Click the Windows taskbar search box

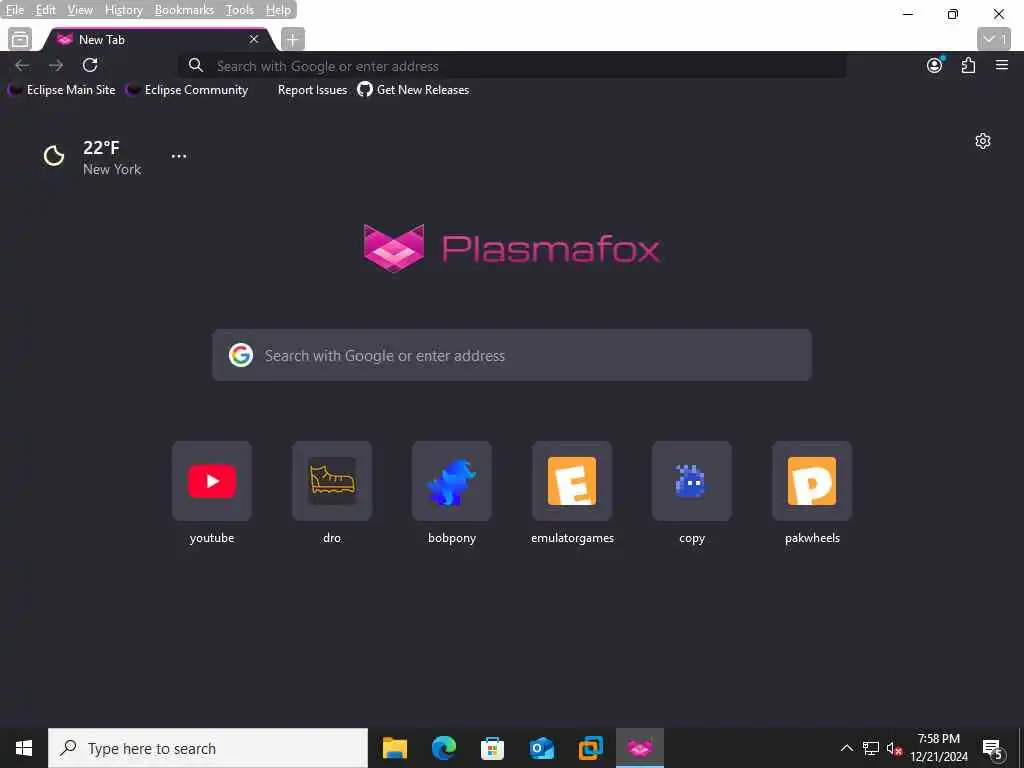[x=208, y=748]
